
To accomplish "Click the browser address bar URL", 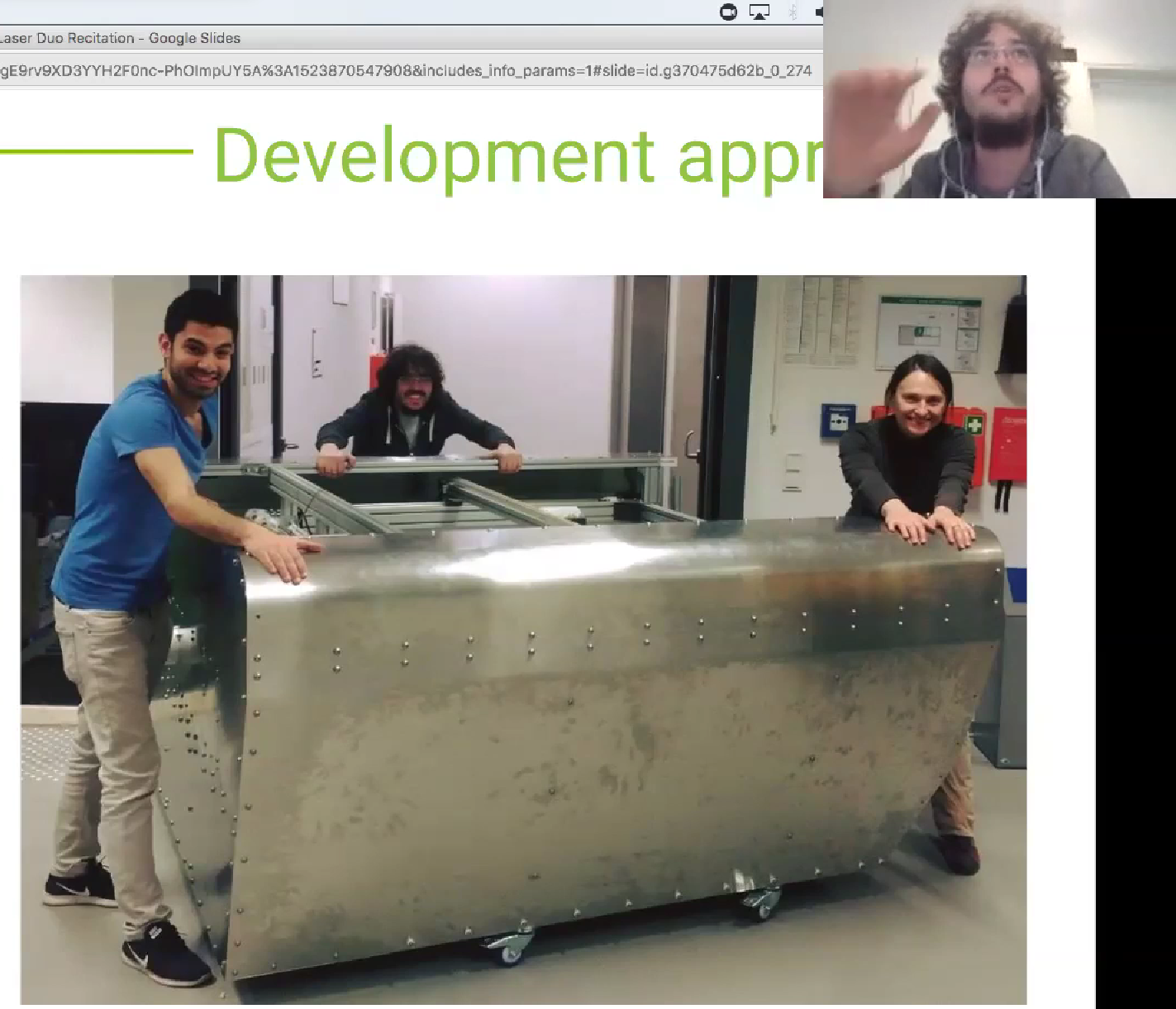I will point(406,71).
